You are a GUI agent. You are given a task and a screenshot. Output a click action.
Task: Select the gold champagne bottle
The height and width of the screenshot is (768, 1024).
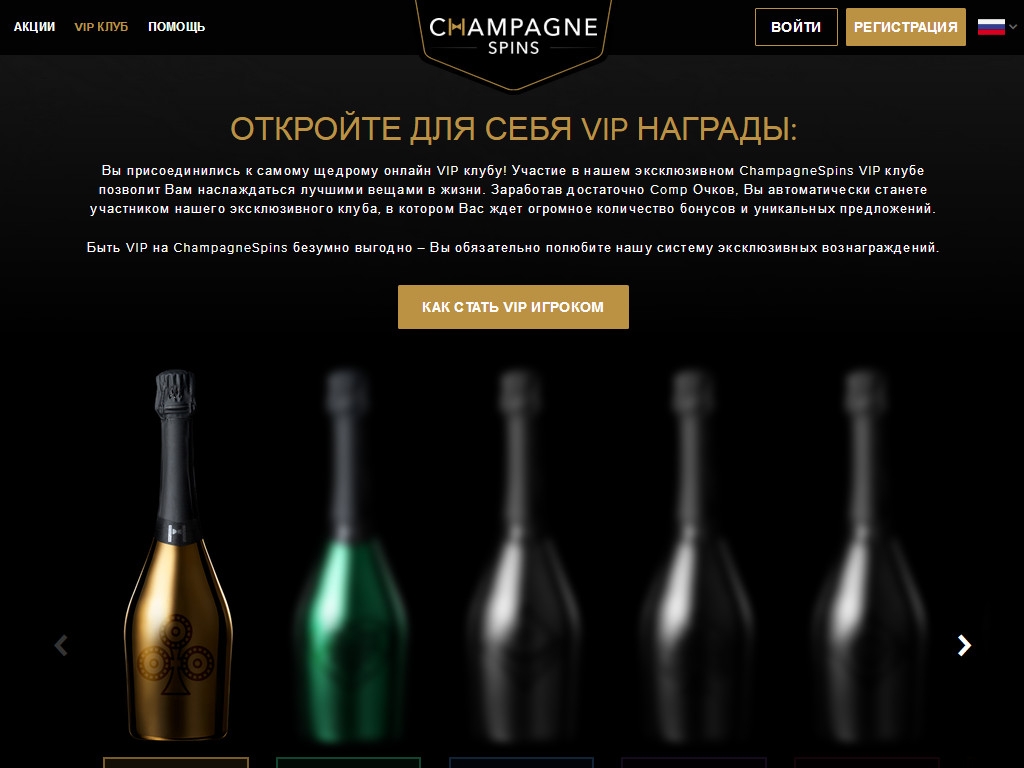177,555
